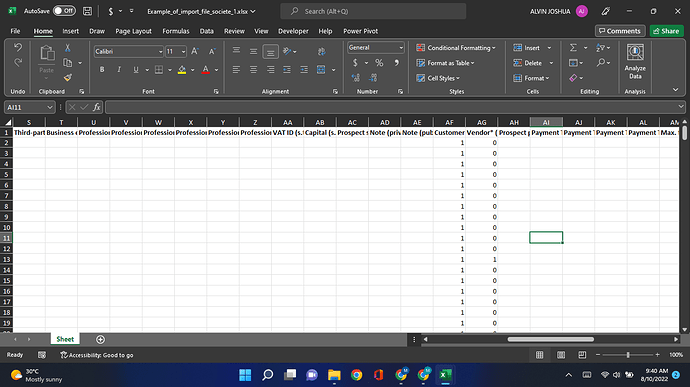The height and width of the screenshot is (387, 690).
Task: Click the Paste clipboard icon
Action: [47, 53]
